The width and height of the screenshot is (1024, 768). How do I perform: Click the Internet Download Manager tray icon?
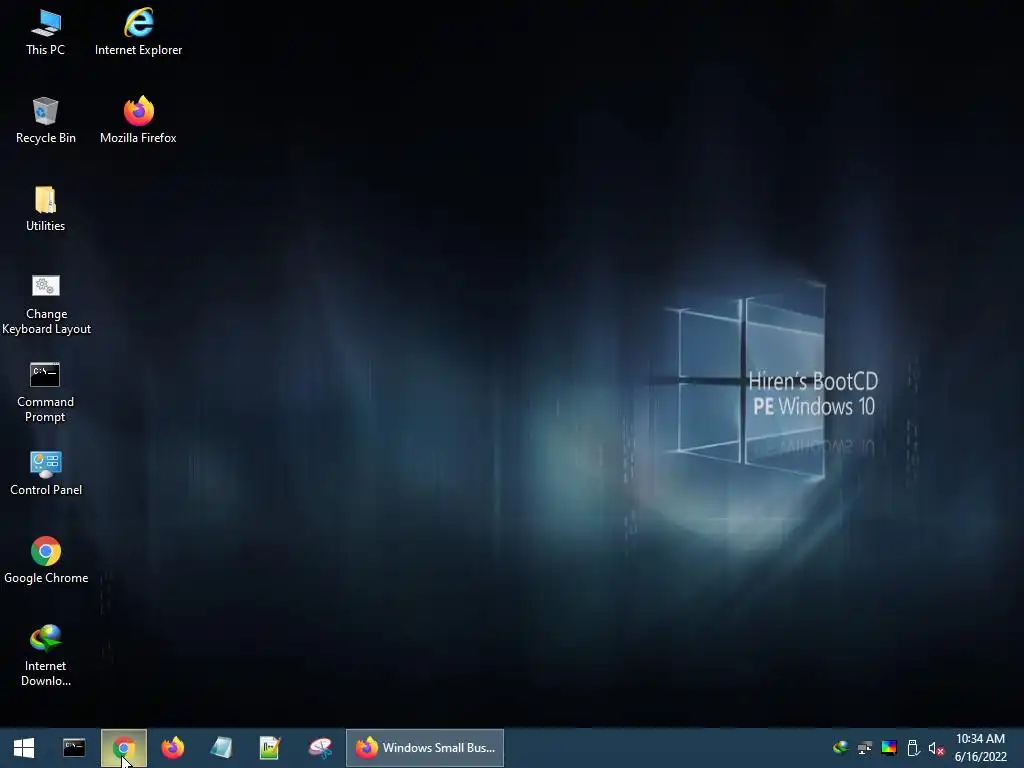840,747
